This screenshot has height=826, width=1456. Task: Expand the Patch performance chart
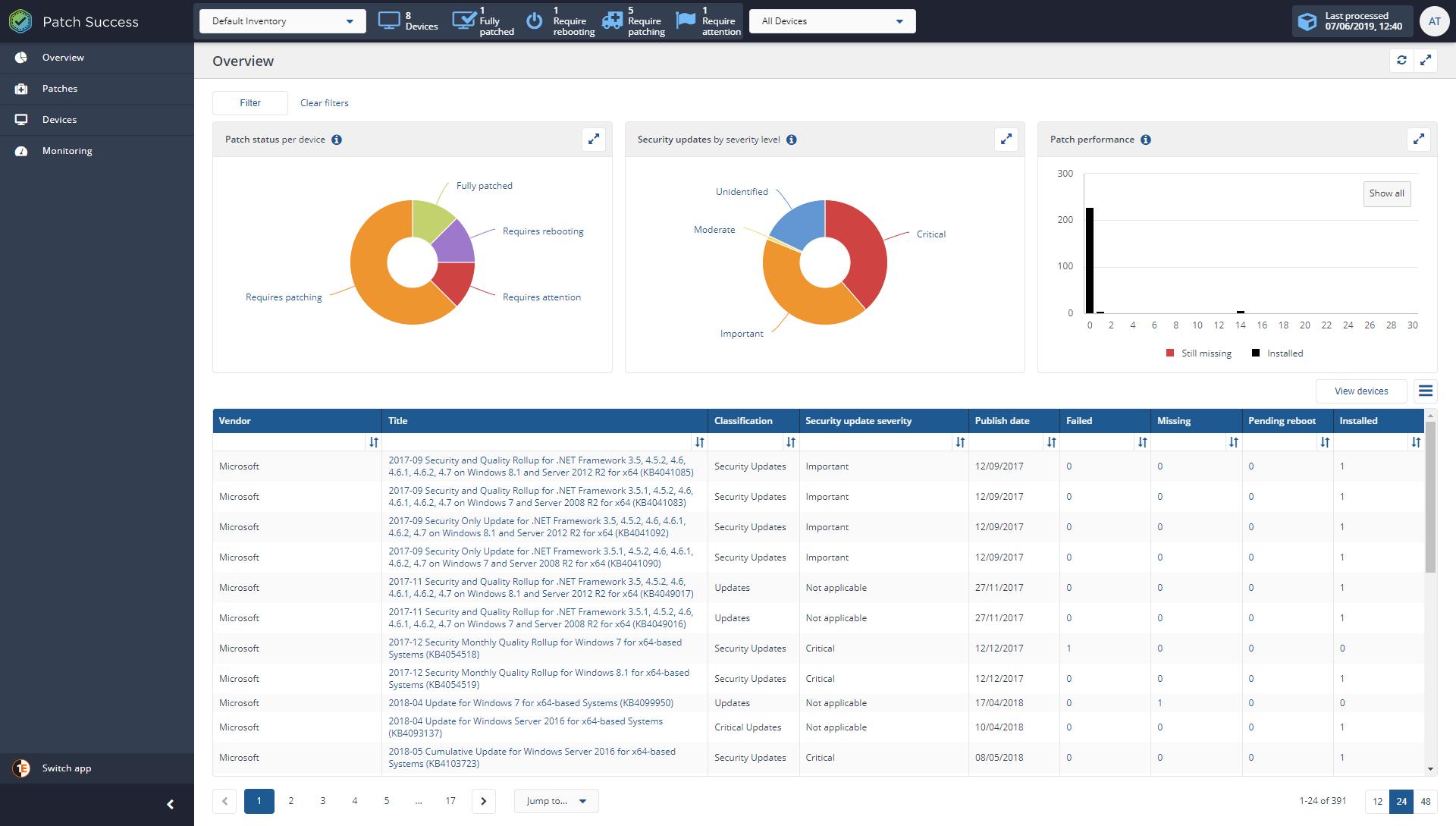click(1419, 139)
